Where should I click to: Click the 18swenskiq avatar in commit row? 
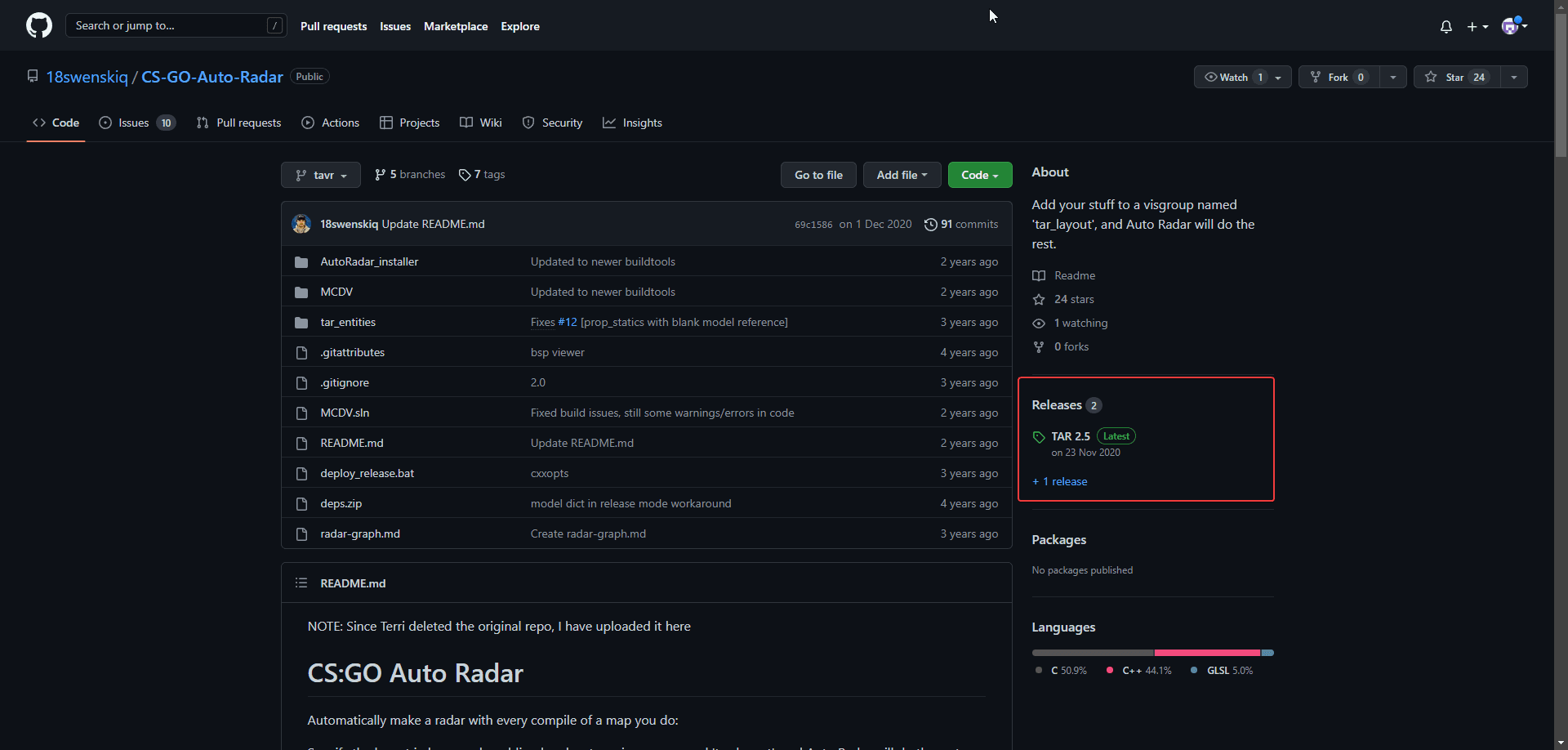301,225
